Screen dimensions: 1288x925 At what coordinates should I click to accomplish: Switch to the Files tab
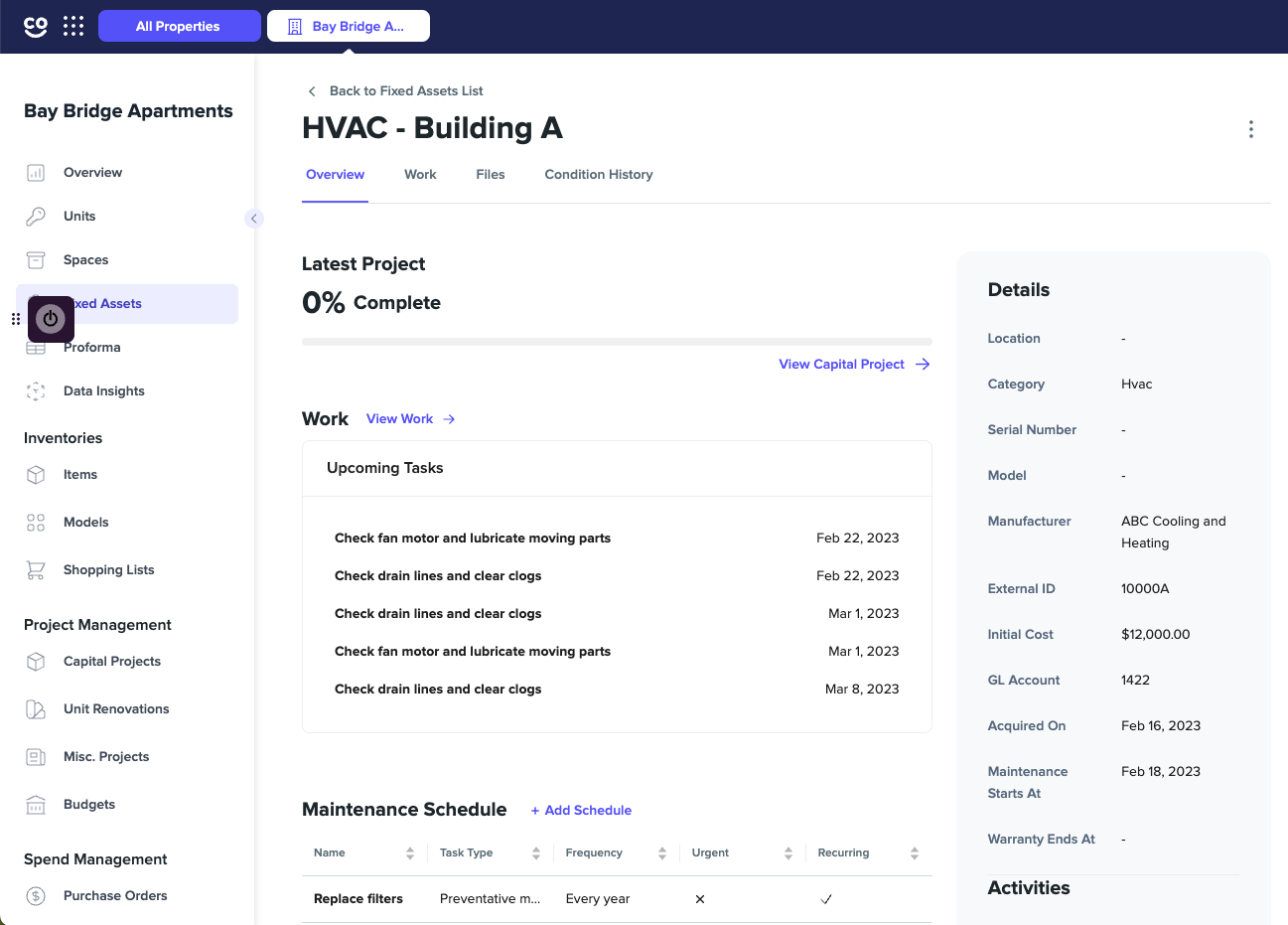point(490,174)
